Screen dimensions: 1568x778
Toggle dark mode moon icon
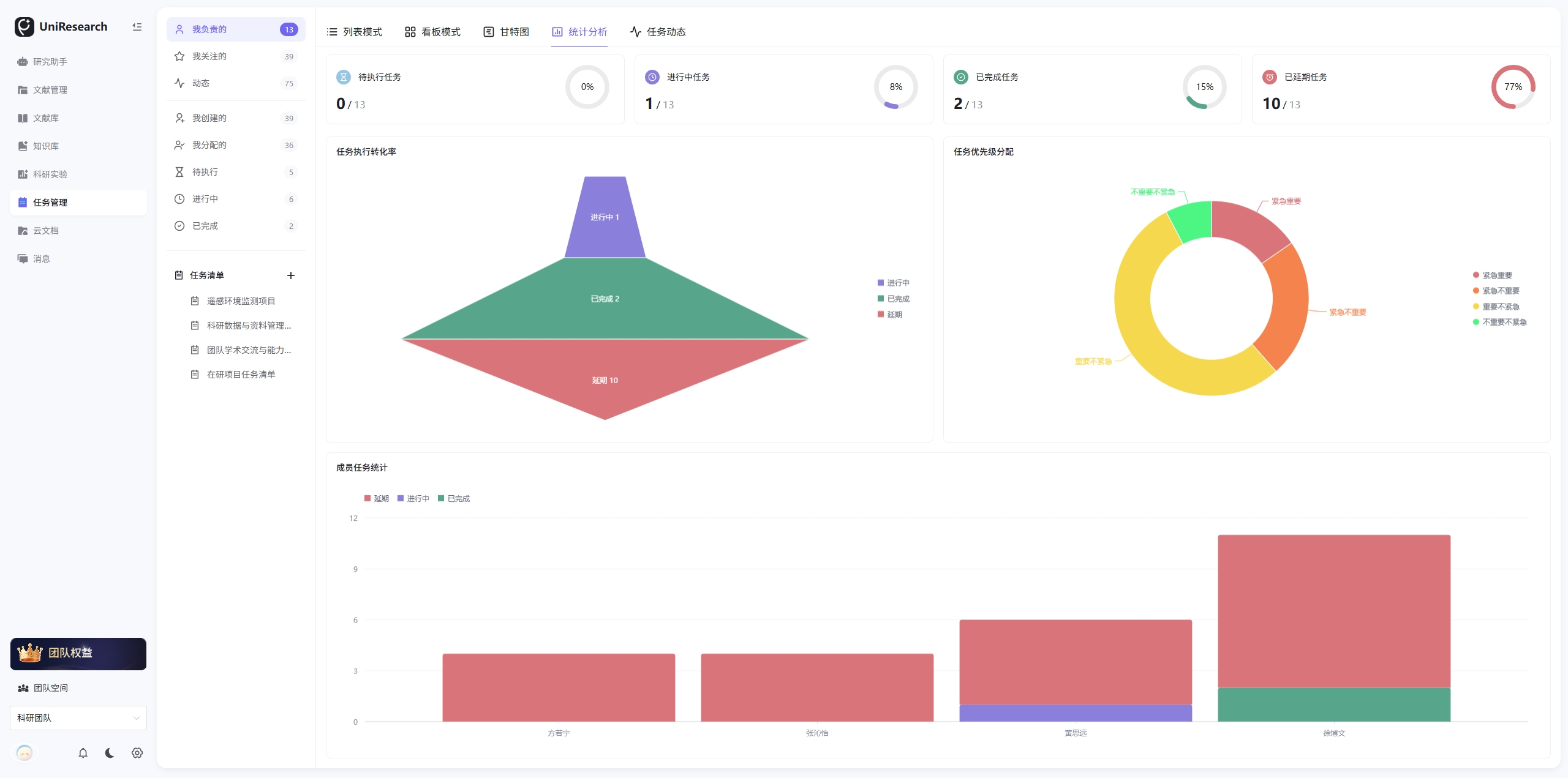tap(110, 753)
